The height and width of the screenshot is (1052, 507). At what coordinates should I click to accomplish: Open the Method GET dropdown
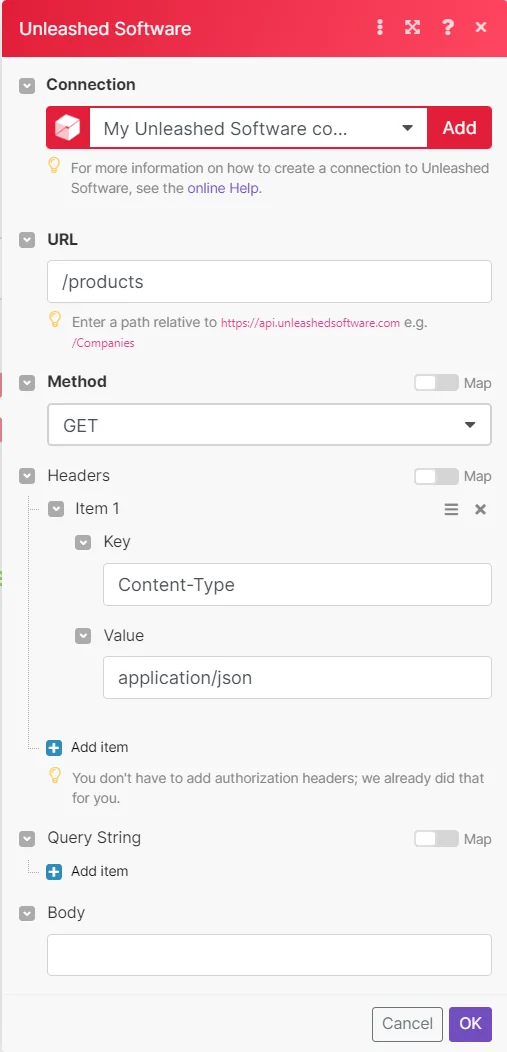(x=269, y=425)
